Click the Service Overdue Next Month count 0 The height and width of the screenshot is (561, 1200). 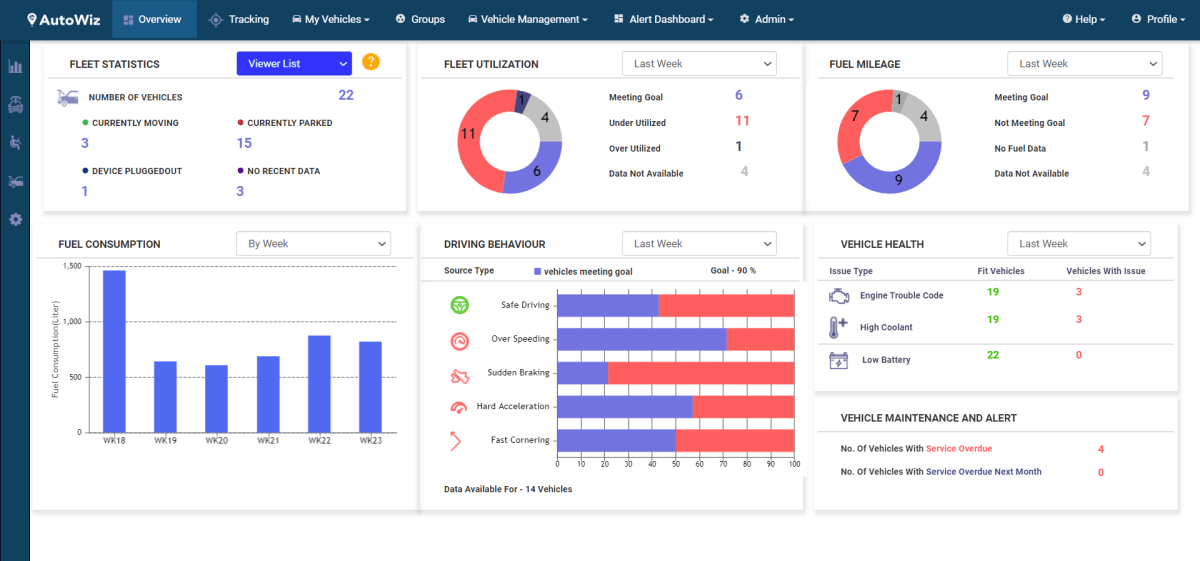(x=1101, y=473)
